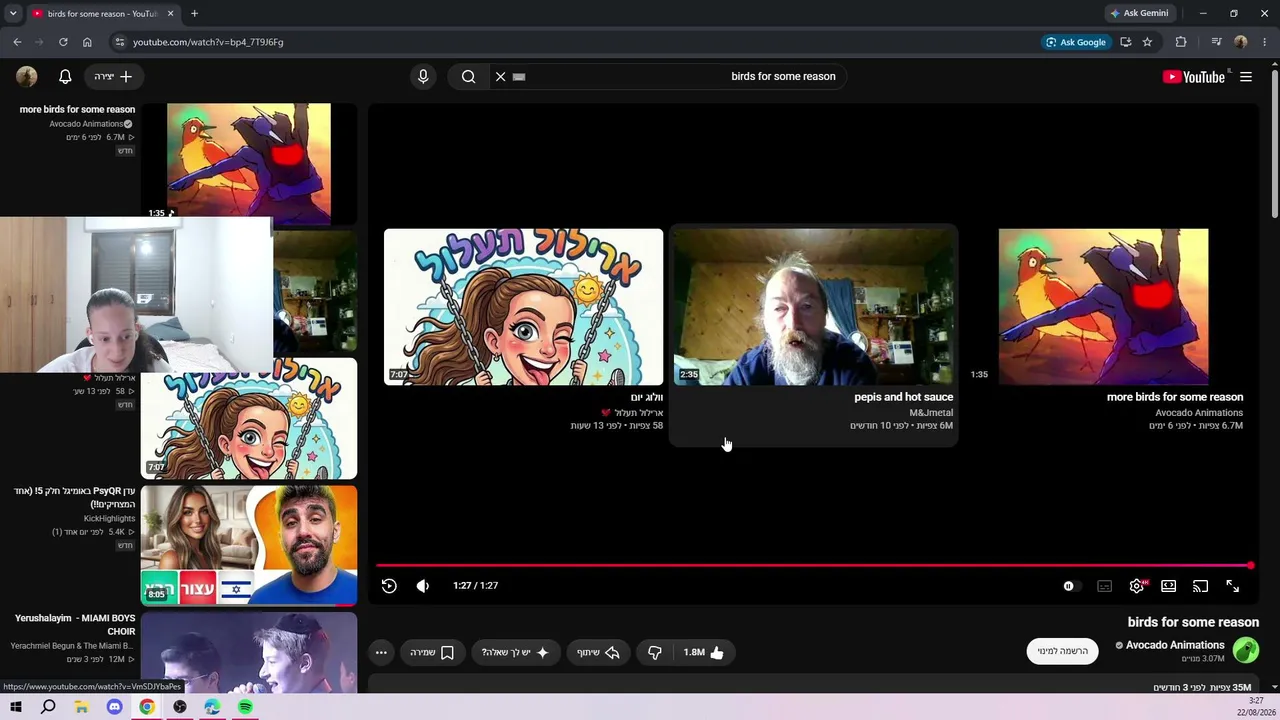Like the video with the thumbs-up button
The width and height of the screenshot is (1280, 720).
703,652
